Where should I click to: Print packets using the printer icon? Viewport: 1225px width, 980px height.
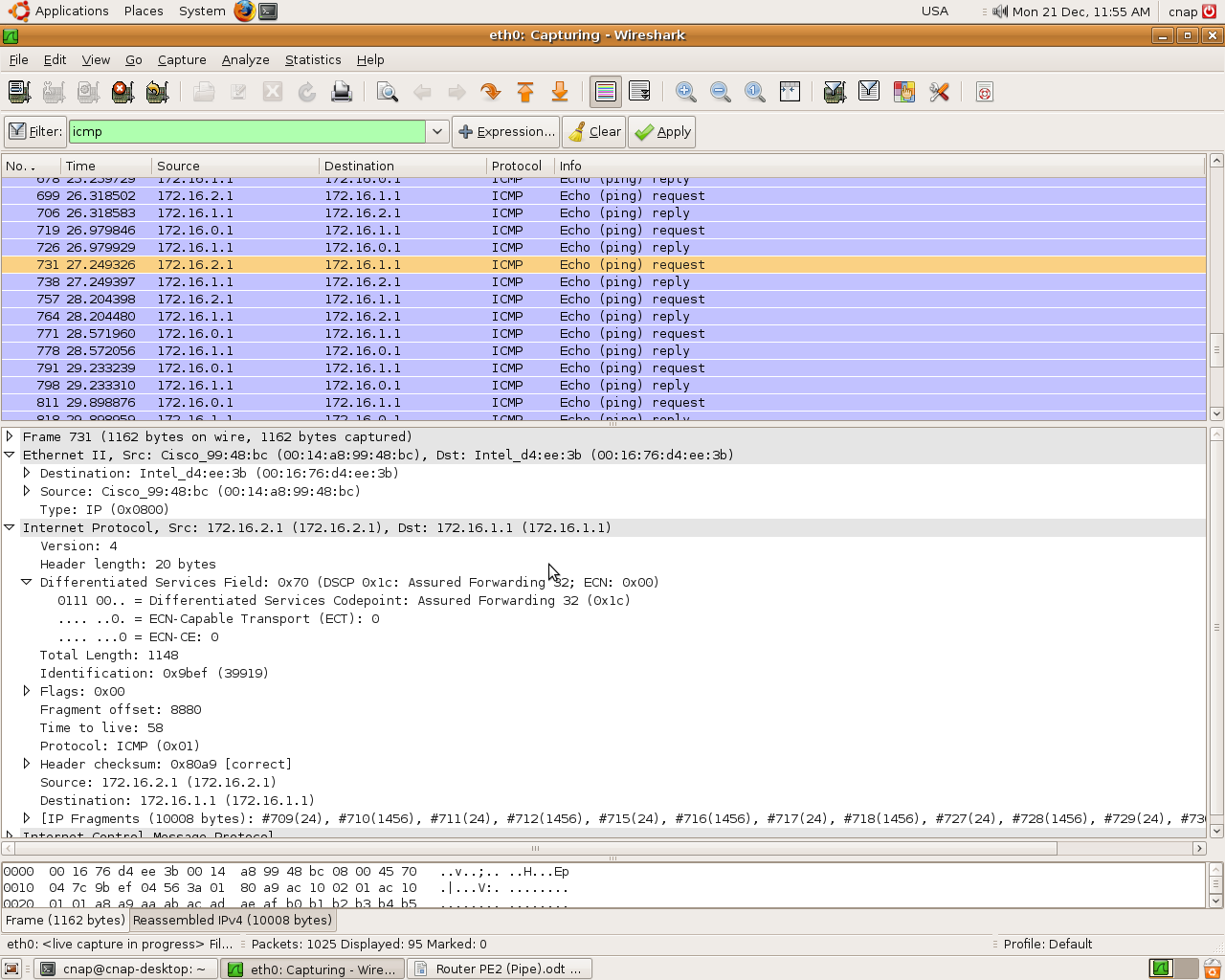click(342, 92)
